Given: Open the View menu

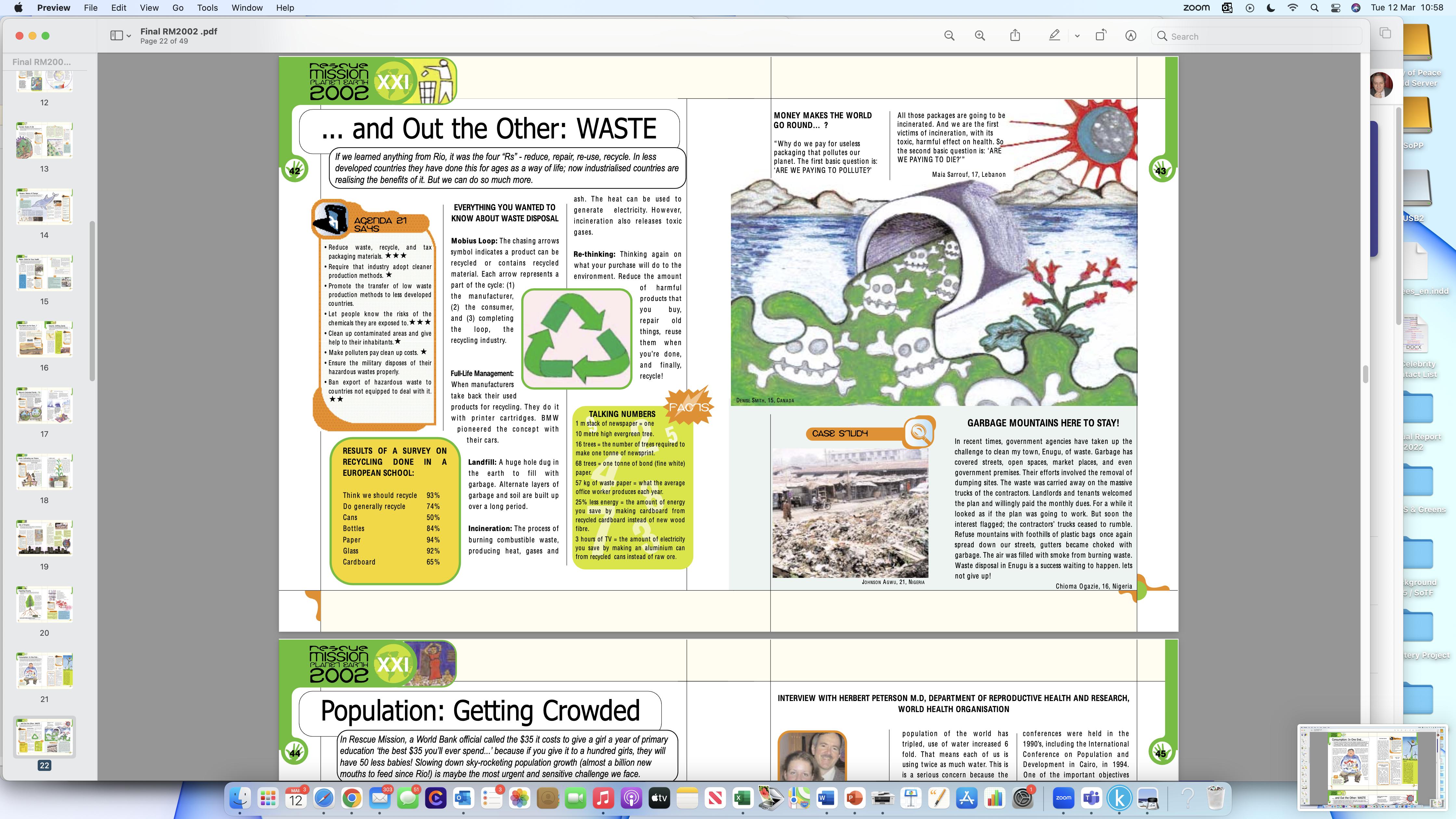Looking at the screenshot, I should click(x=149, y=8).
